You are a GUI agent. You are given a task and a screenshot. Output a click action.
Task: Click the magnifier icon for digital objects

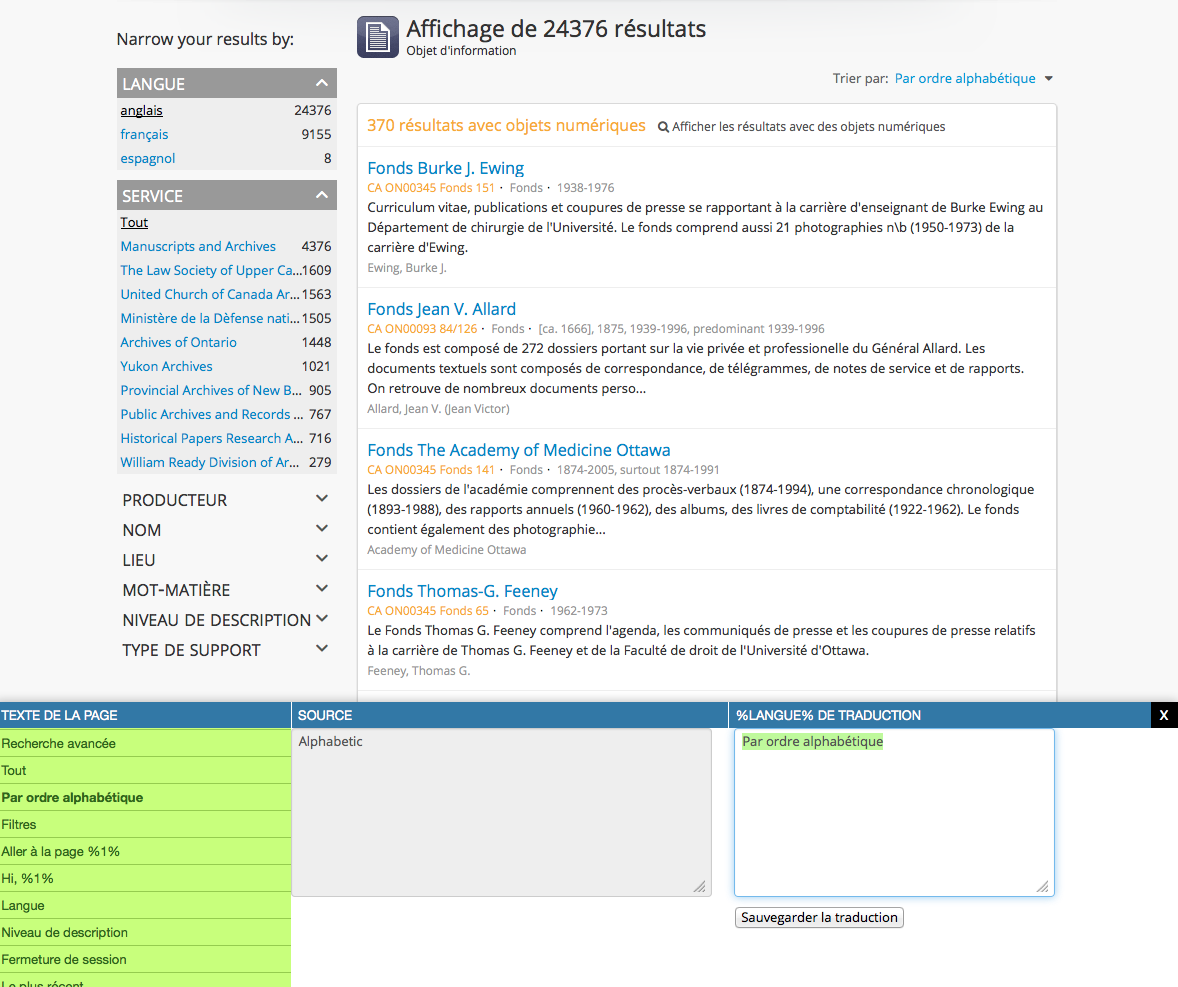coord(663,127)
